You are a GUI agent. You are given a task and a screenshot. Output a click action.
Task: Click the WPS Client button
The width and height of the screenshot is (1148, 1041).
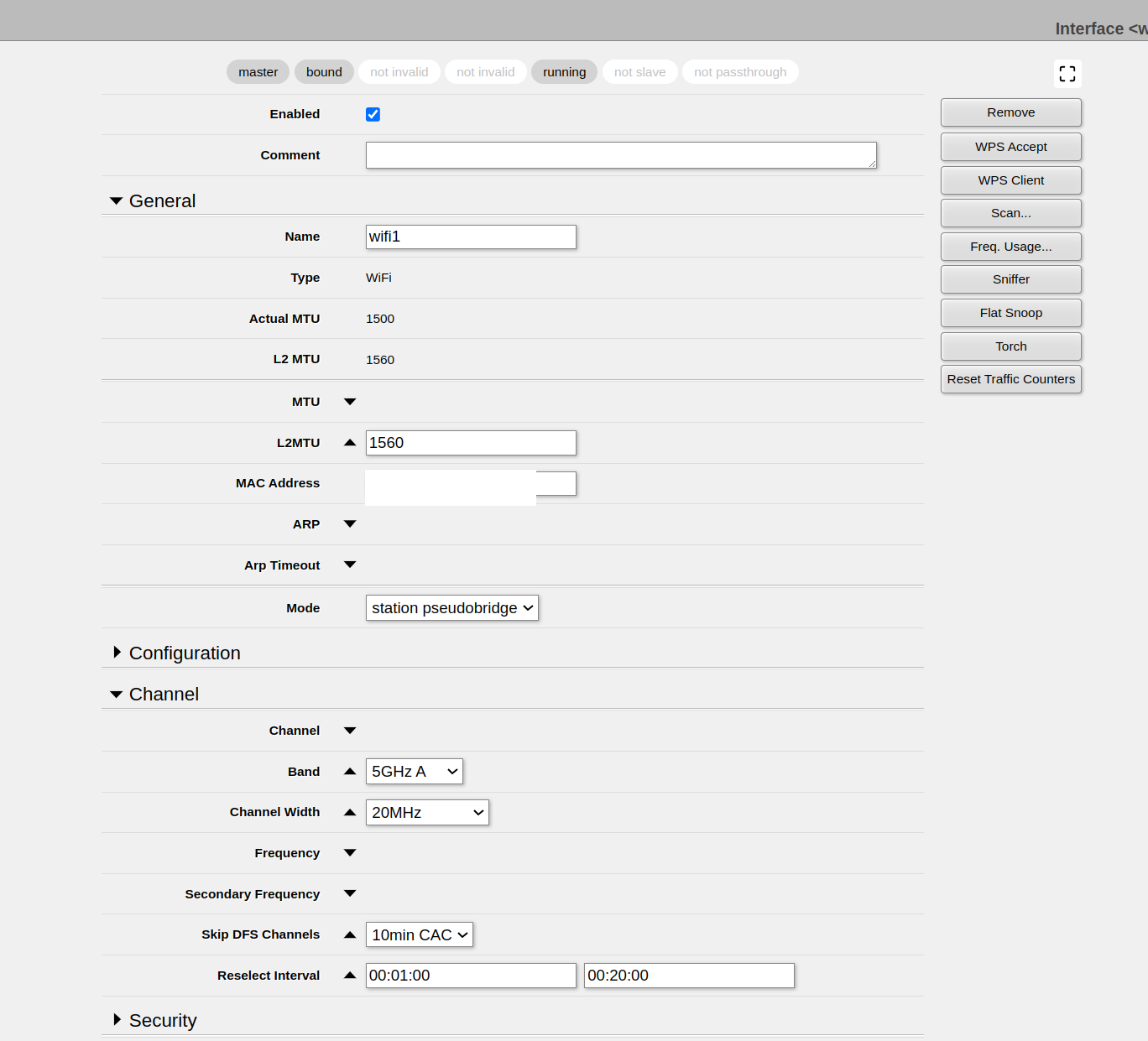(1011, 180)
